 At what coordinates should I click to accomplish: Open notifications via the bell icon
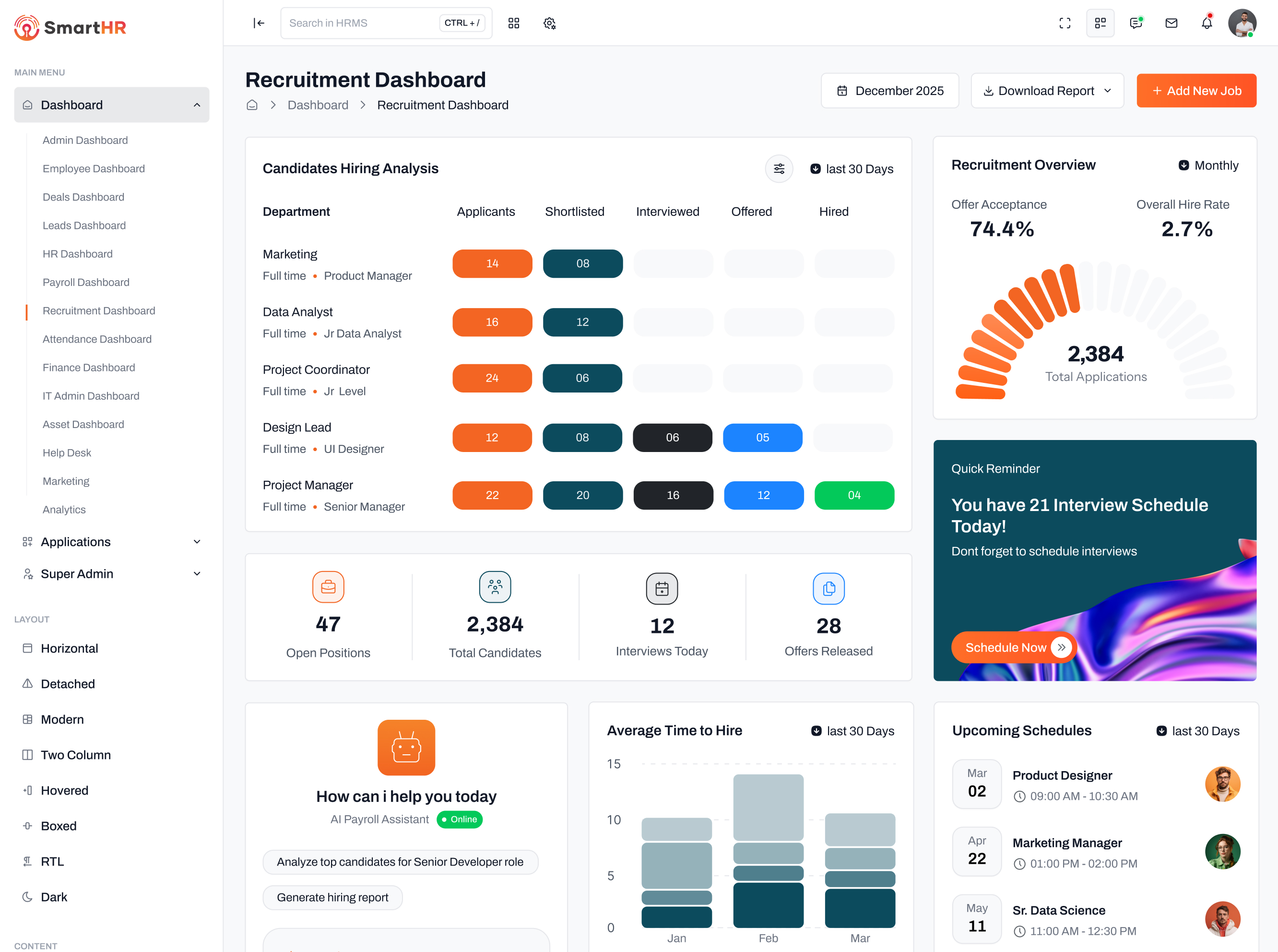(x=1207, y=23)
